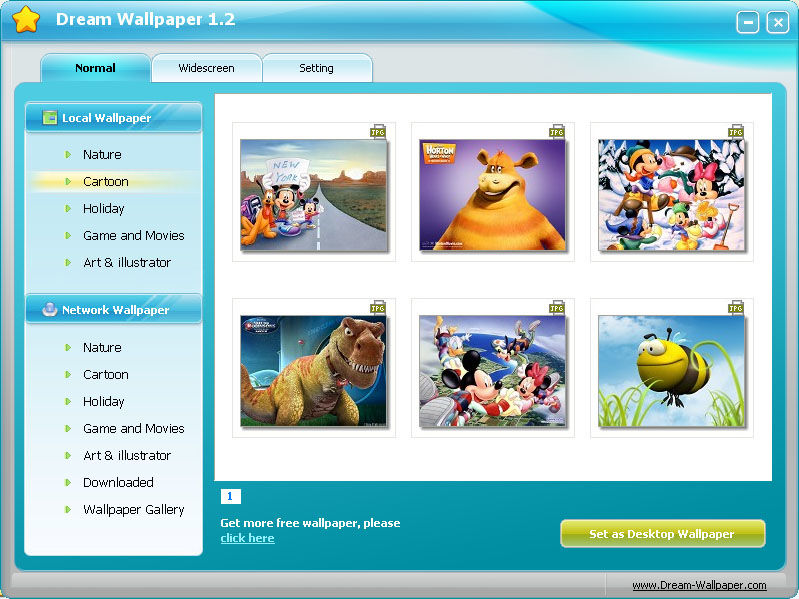Click JPG badge on bee wallpaper
Viewport: 799px width, 599px height.
pos(736,308)
